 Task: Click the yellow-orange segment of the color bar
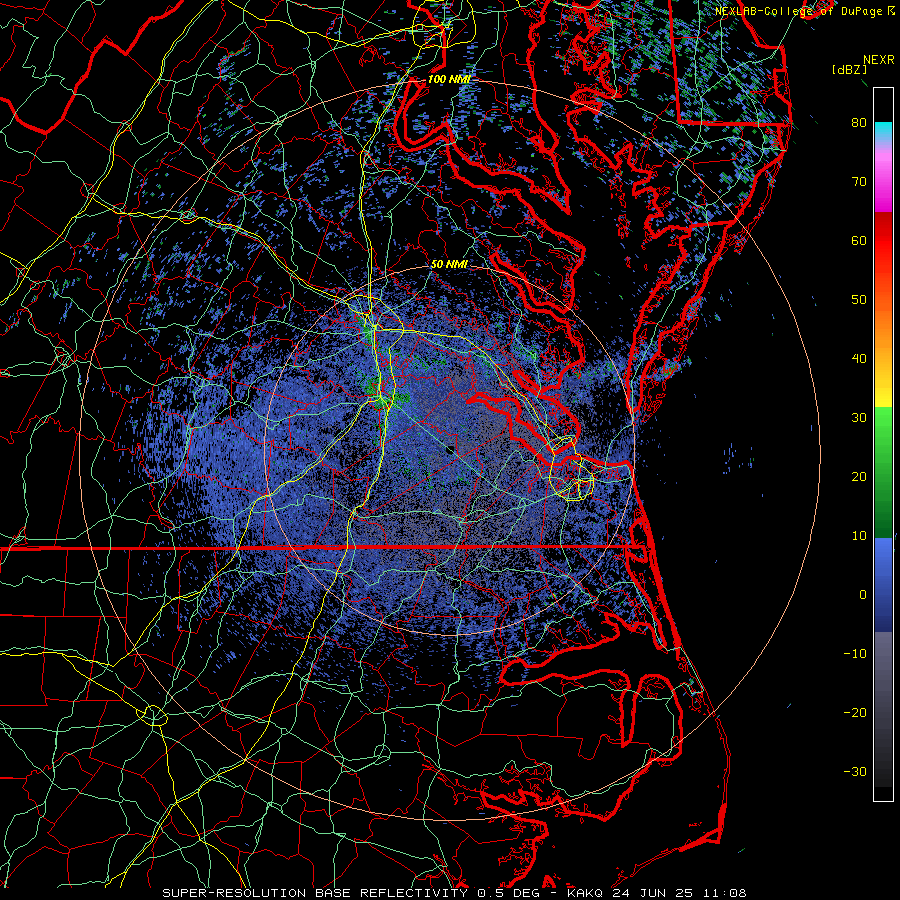(883, 353)
